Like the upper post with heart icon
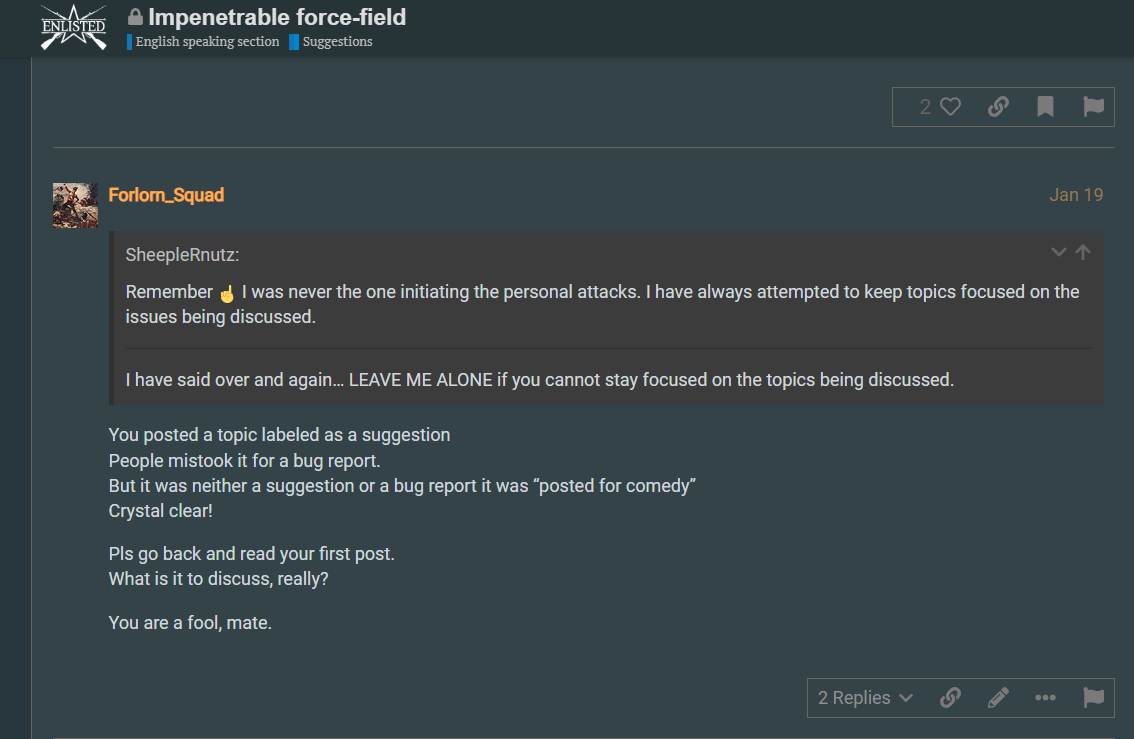The width and height of the screenshot is (1134, 739). (950, 107)
